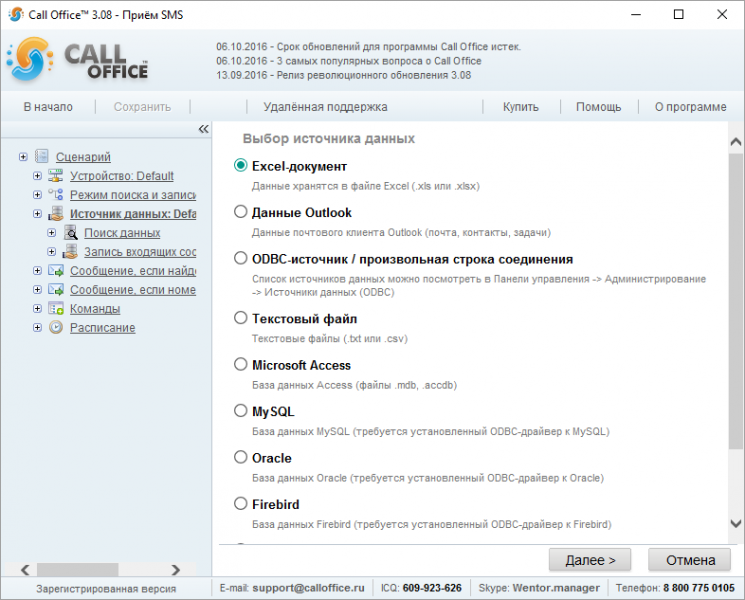Maximize the Call Office window
The image size is (745, 600).
click(x=678, y=14)
